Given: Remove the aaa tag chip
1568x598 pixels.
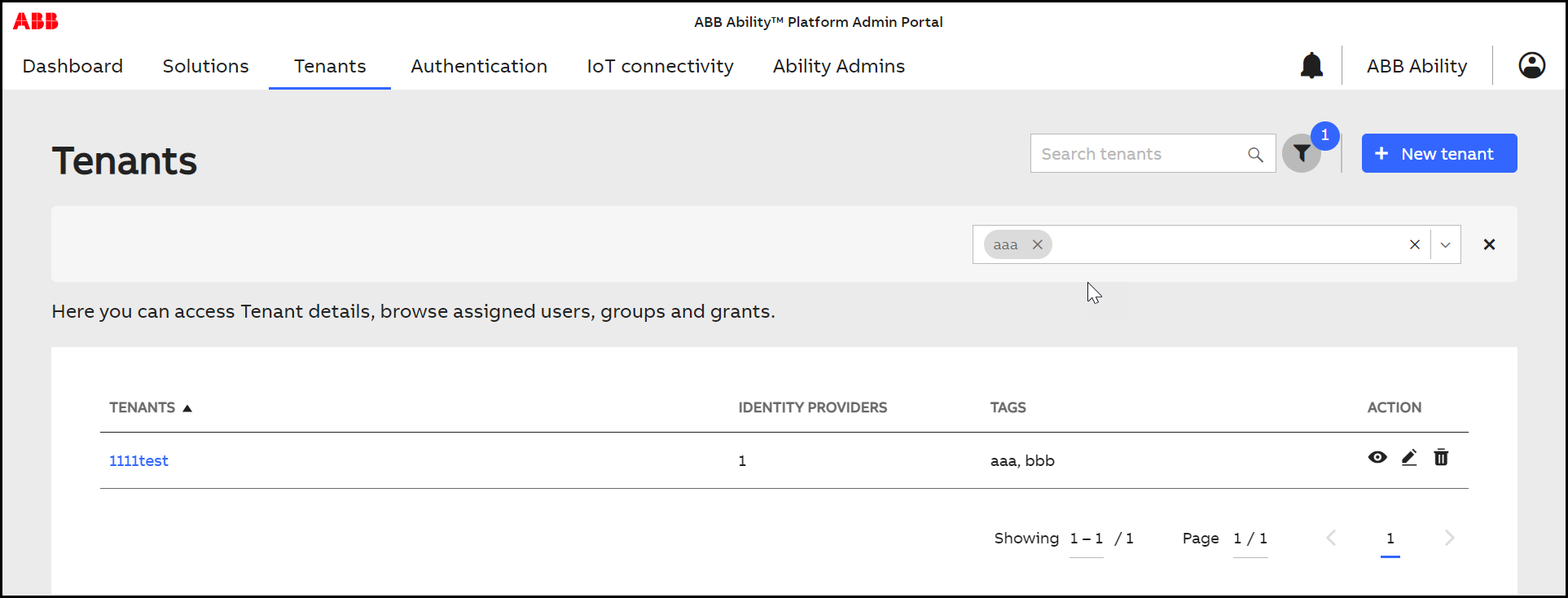Looking at the screenshot, I should point(1037,244).
